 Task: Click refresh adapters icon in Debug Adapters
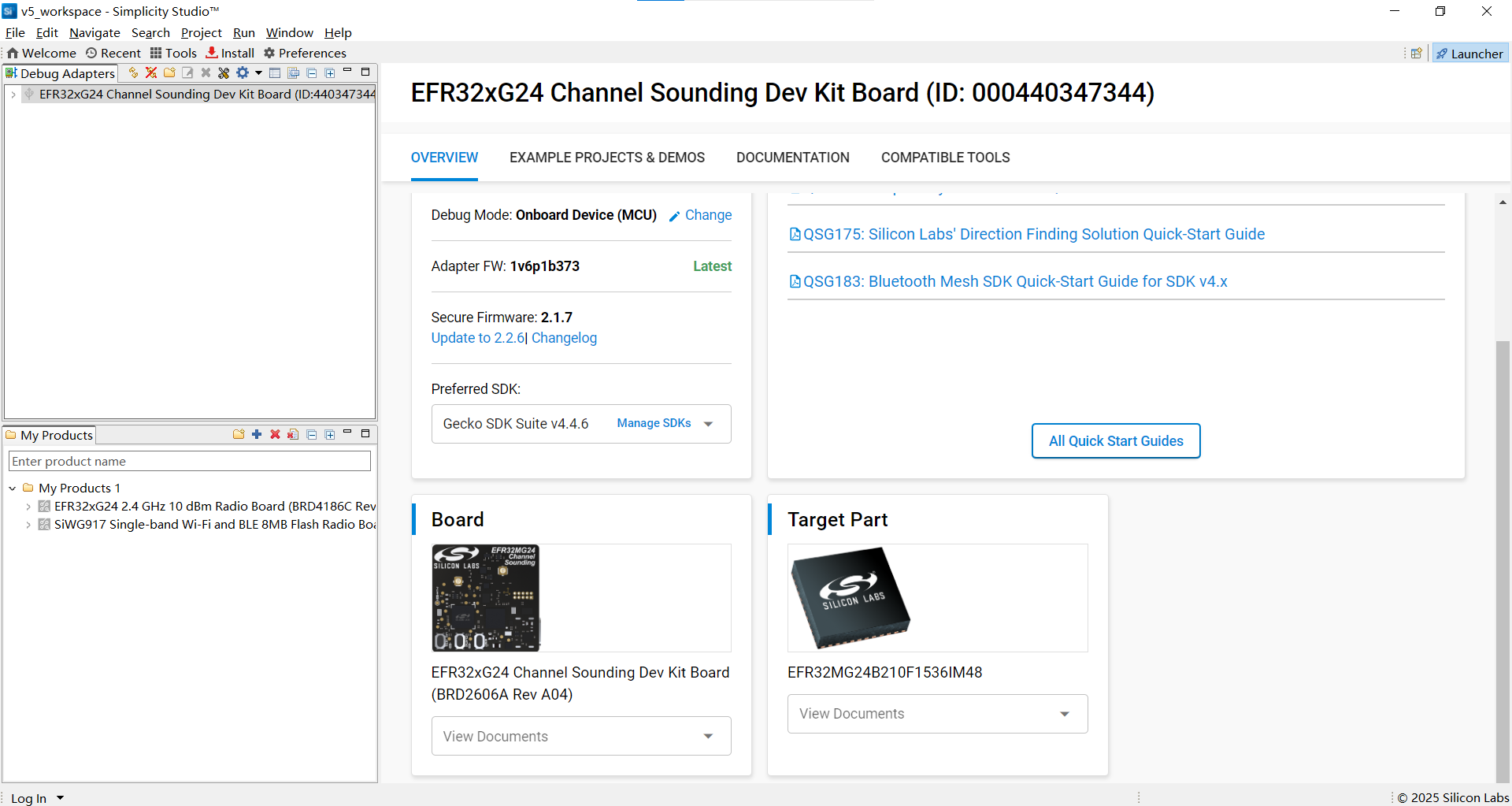coord(133,72)
